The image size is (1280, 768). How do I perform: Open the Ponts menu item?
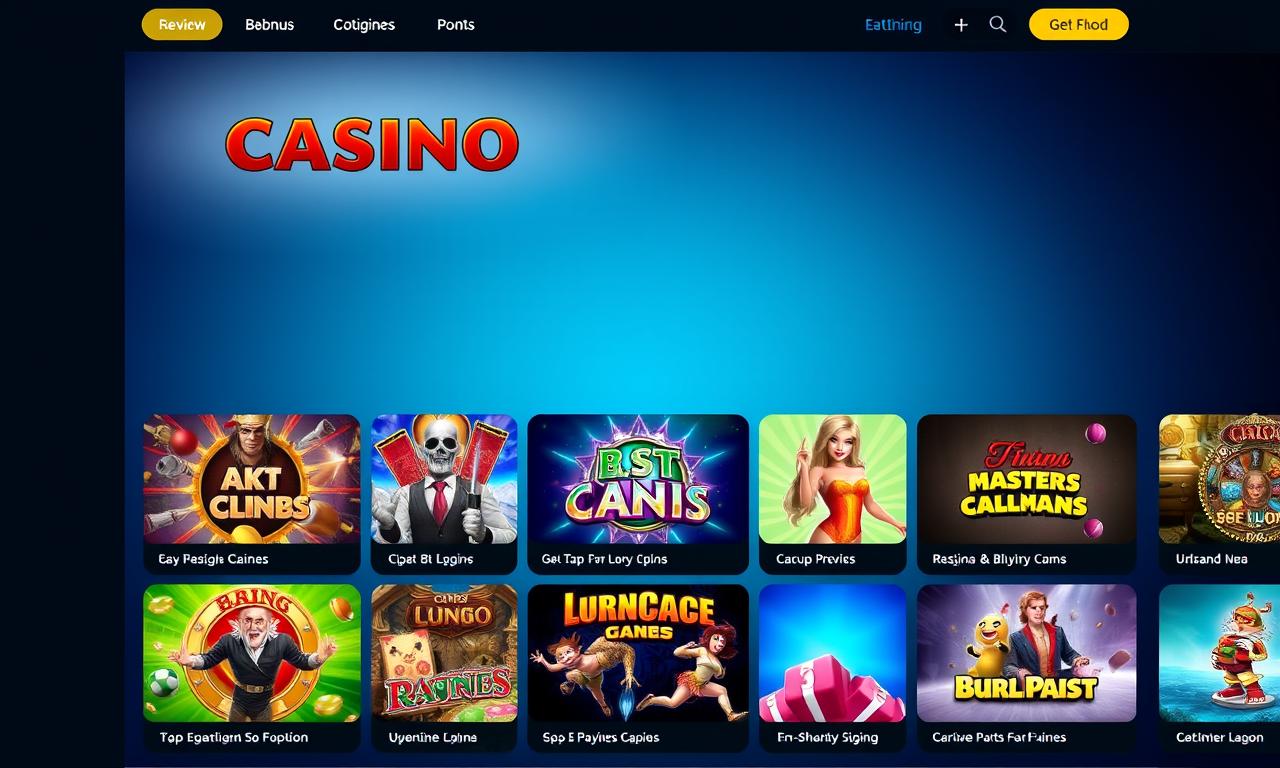click(456, 25)
